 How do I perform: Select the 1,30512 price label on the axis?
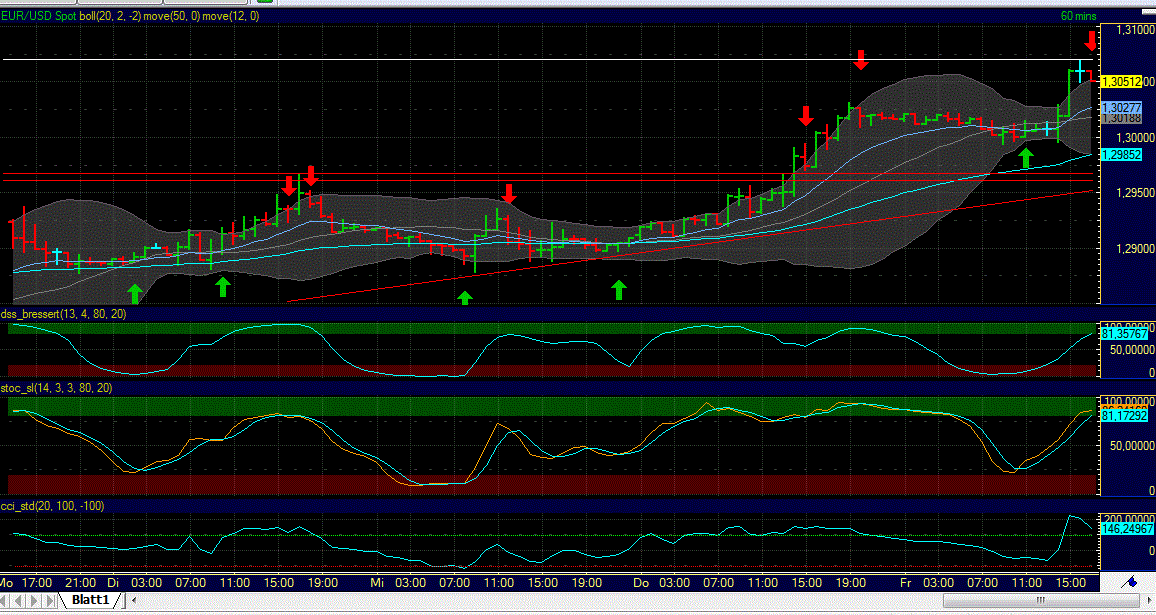(x=1122, y=80)
